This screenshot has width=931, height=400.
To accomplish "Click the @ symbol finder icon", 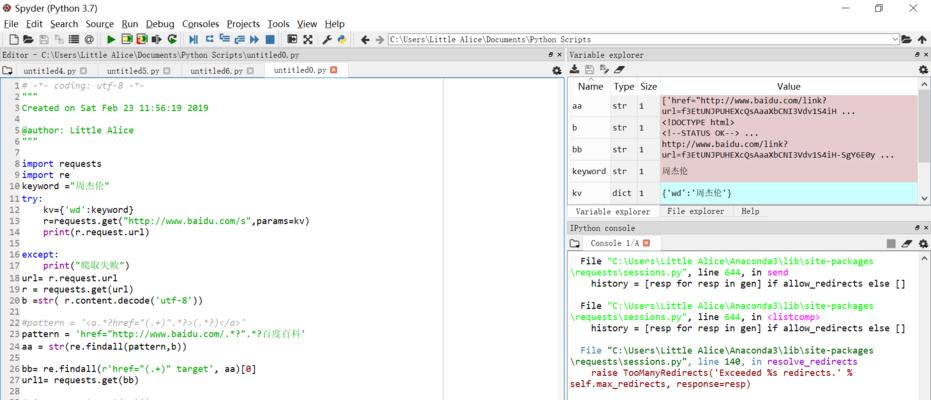I will click(x=89, y=40).
